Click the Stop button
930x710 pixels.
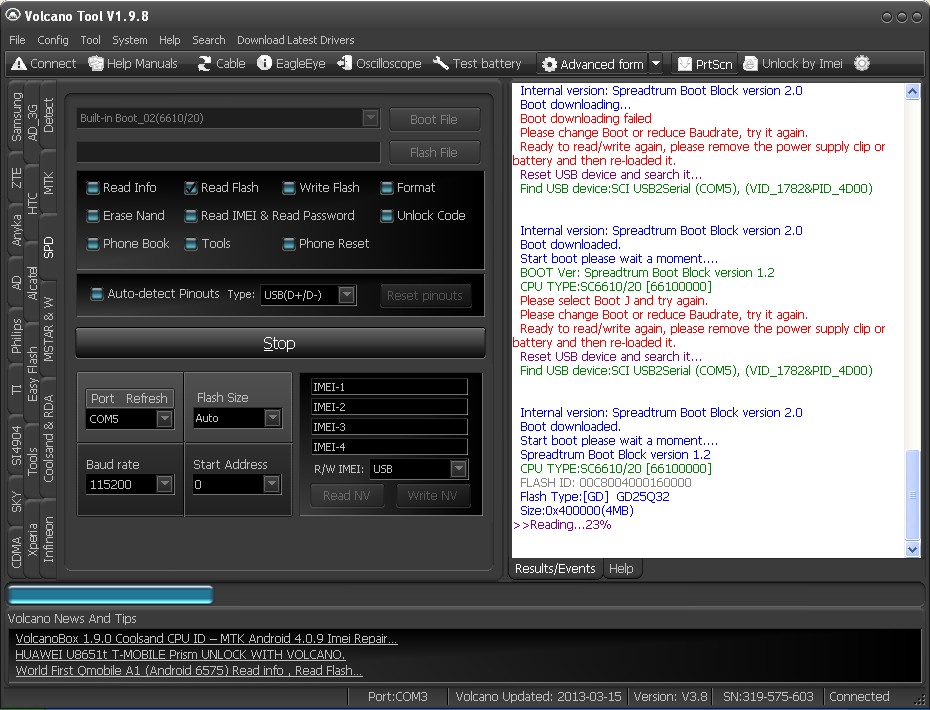tap(280, 343)
